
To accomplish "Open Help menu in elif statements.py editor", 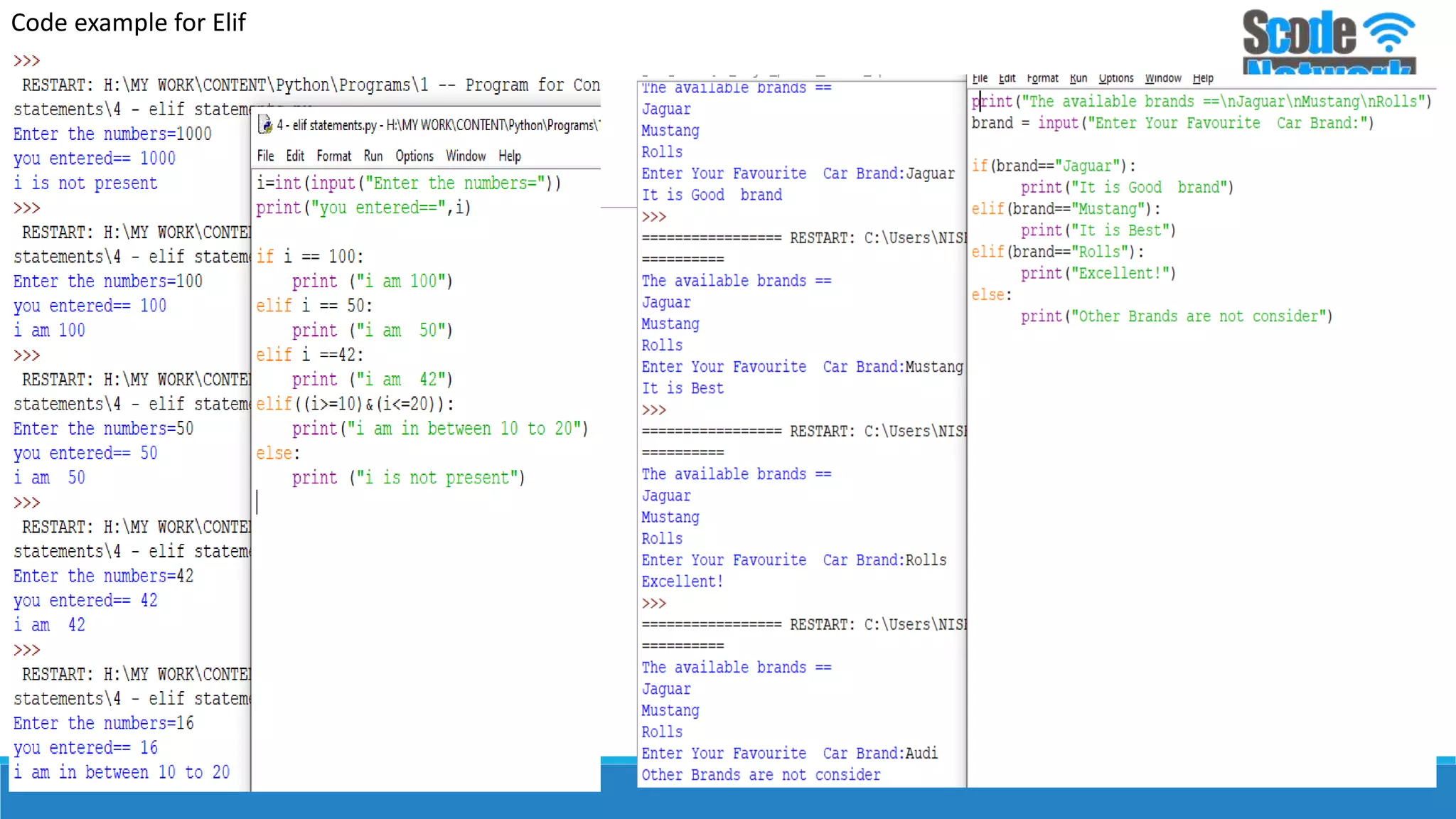I will coord(510,156).
